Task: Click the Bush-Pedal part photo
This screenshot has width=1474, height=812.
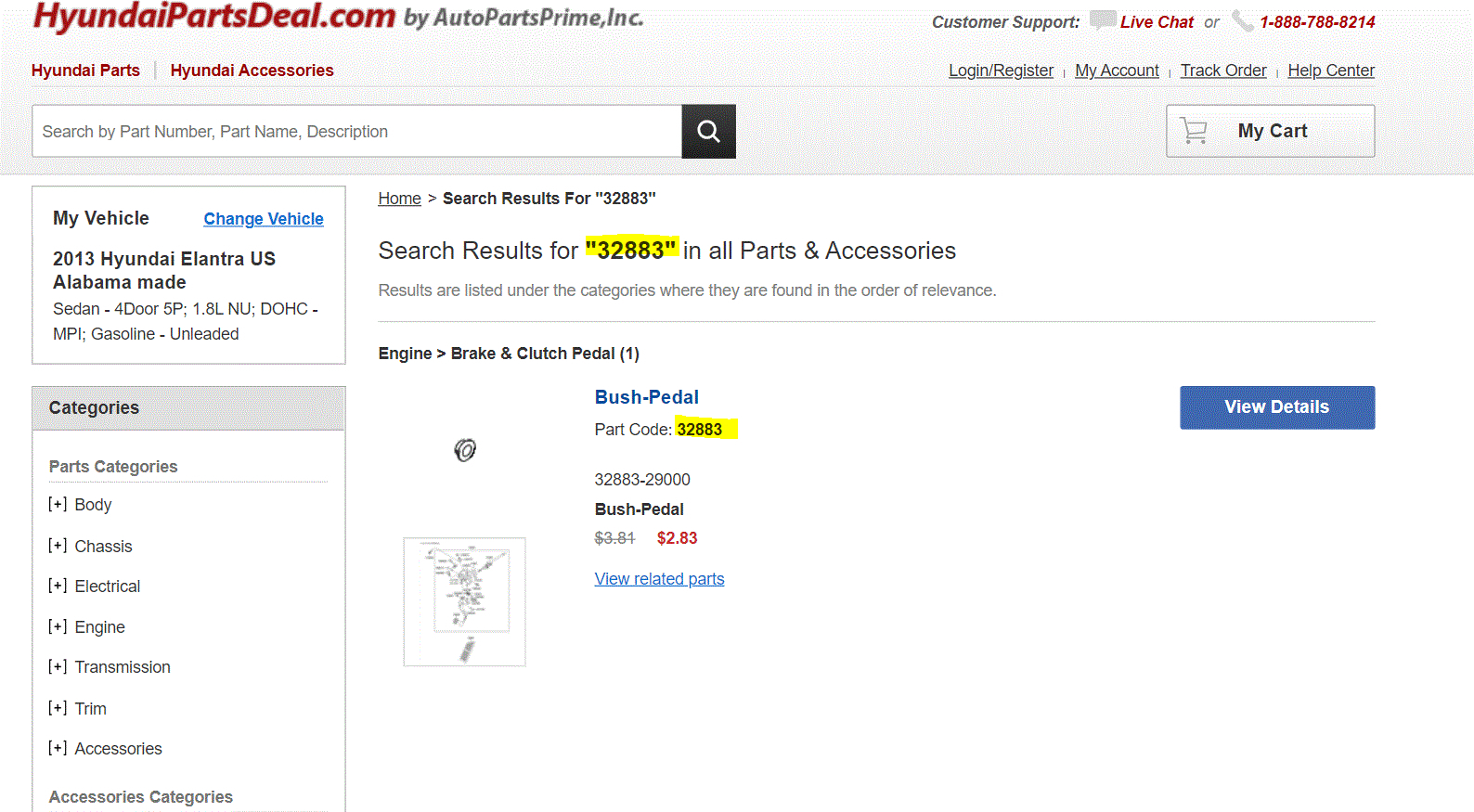Action: click(465, 450)
